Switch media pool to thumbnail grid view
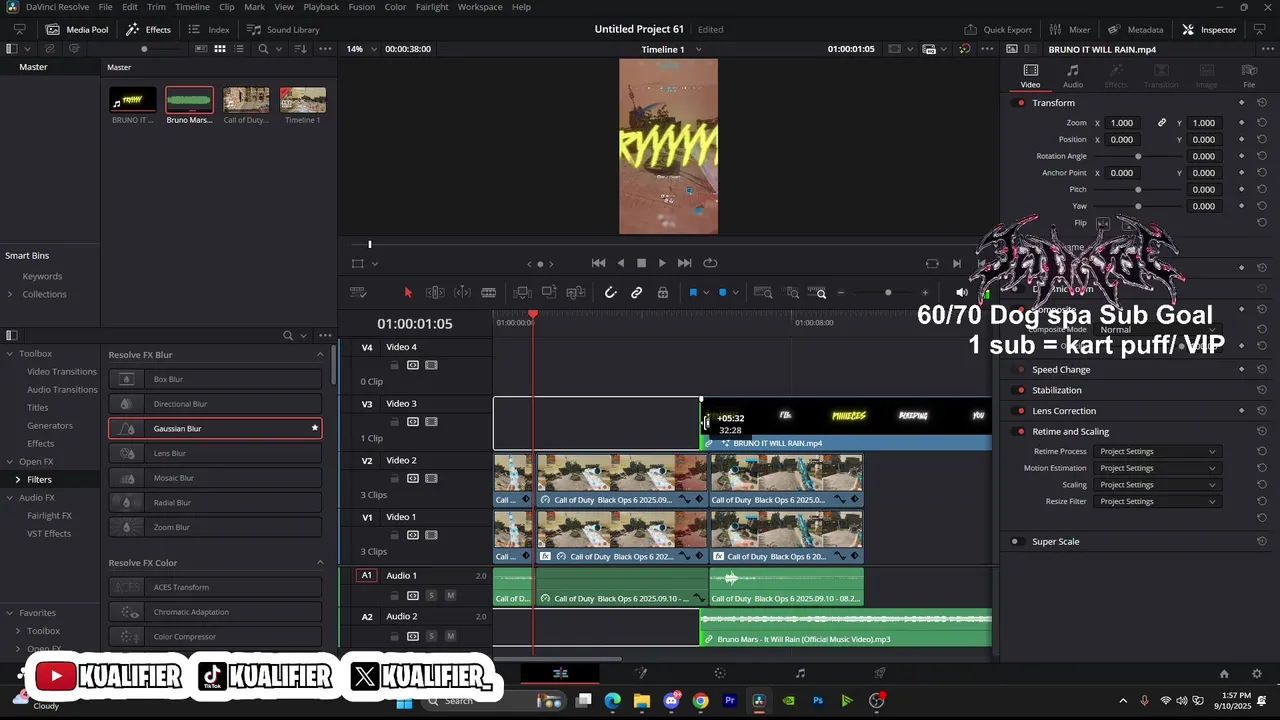 tap(220, 48)
